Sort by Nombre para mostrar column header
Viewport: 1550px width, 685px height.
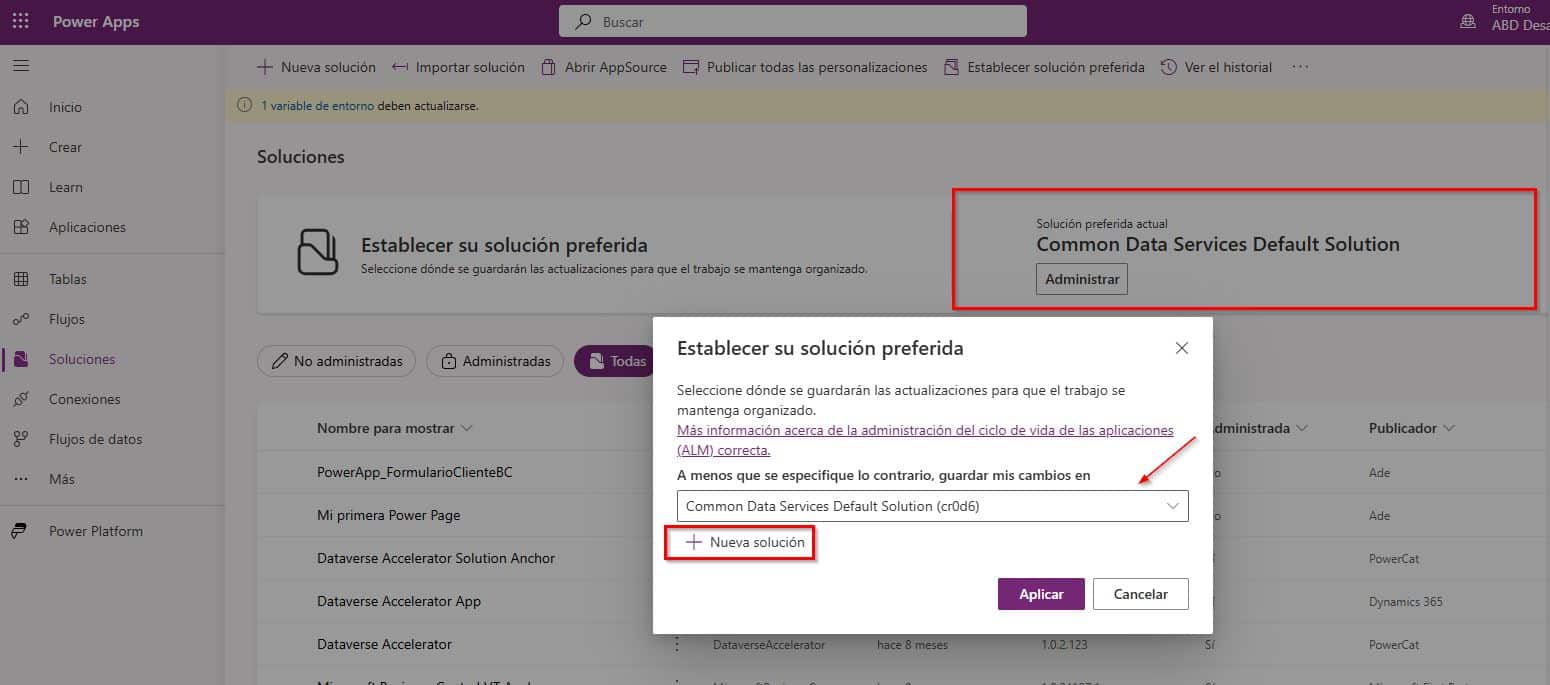point(395,428)
